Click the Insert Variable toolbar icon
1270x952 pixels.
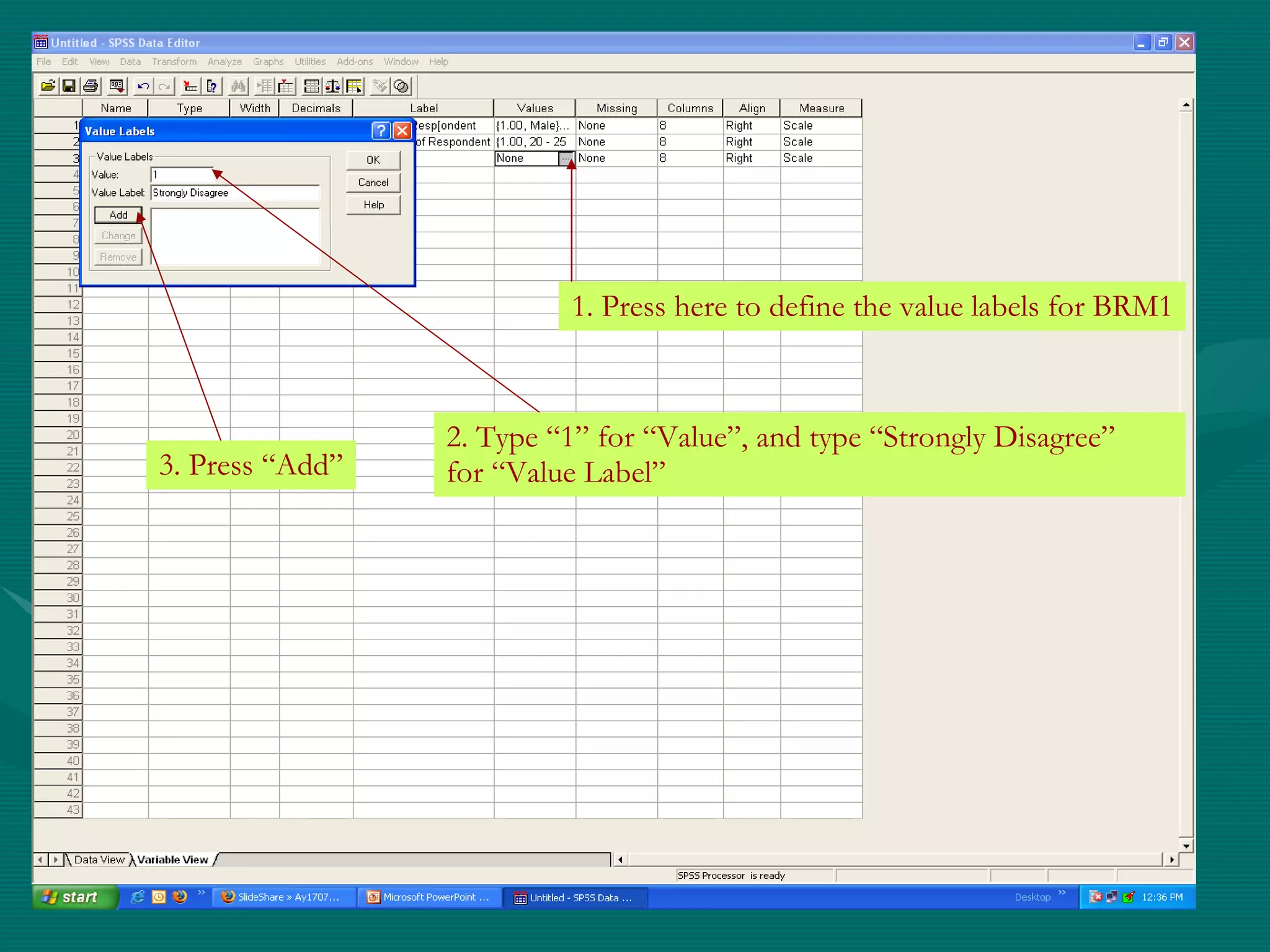click(286, 86)
